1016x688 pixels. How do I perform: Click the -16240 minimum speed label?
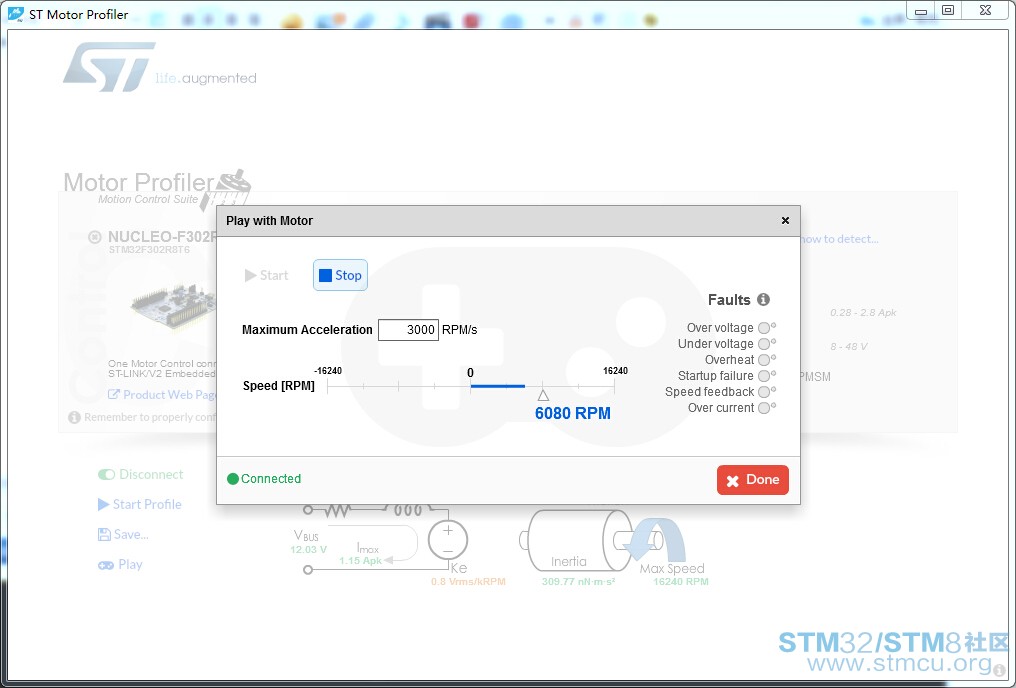pyautogui.click(x=328, y=371)
